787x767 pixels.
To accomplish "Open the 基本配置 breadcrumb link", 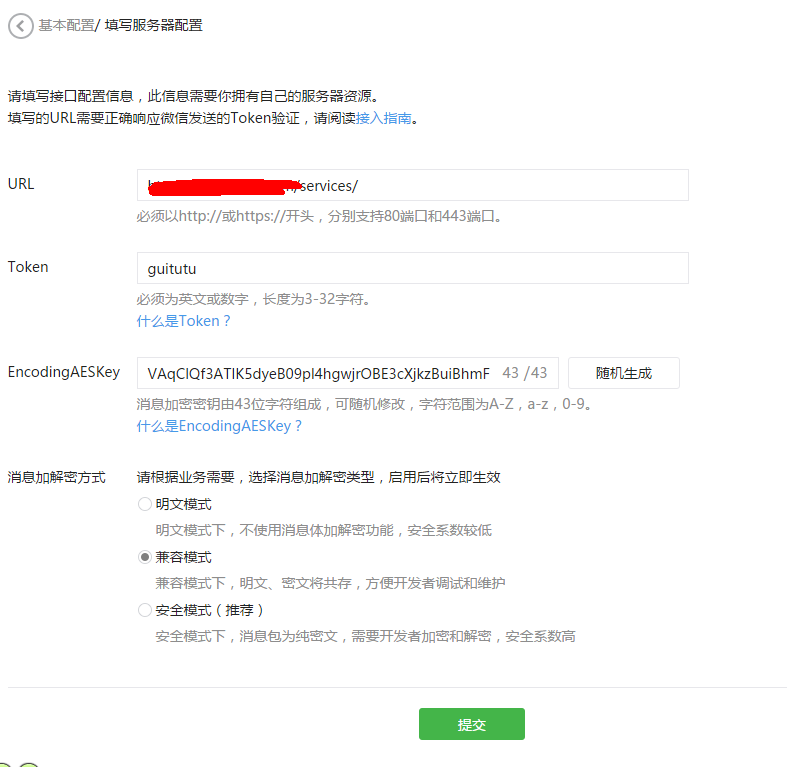I will coord(66,26).
